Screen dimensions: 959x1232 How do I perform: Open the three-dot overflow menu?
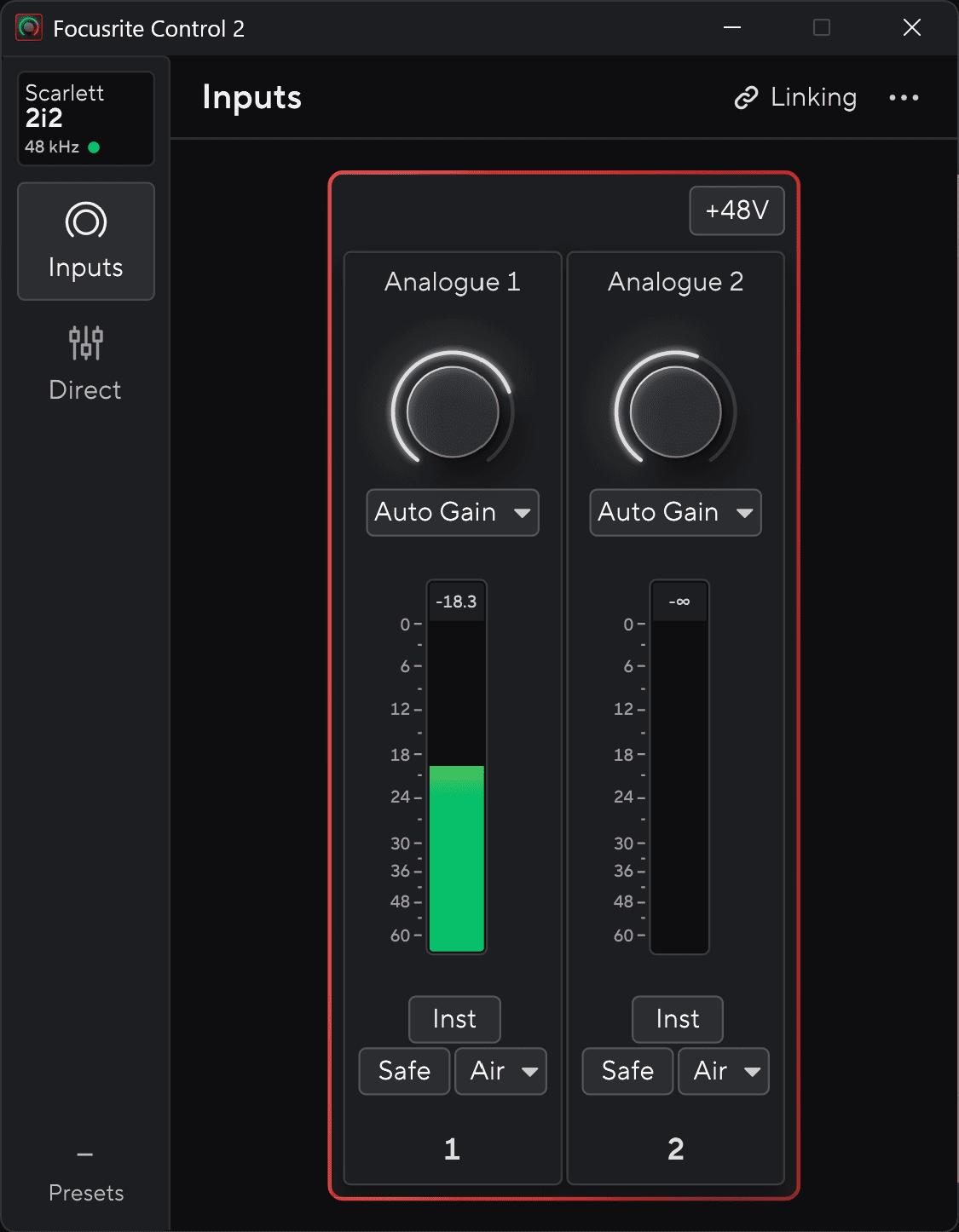tap(904, 97)
